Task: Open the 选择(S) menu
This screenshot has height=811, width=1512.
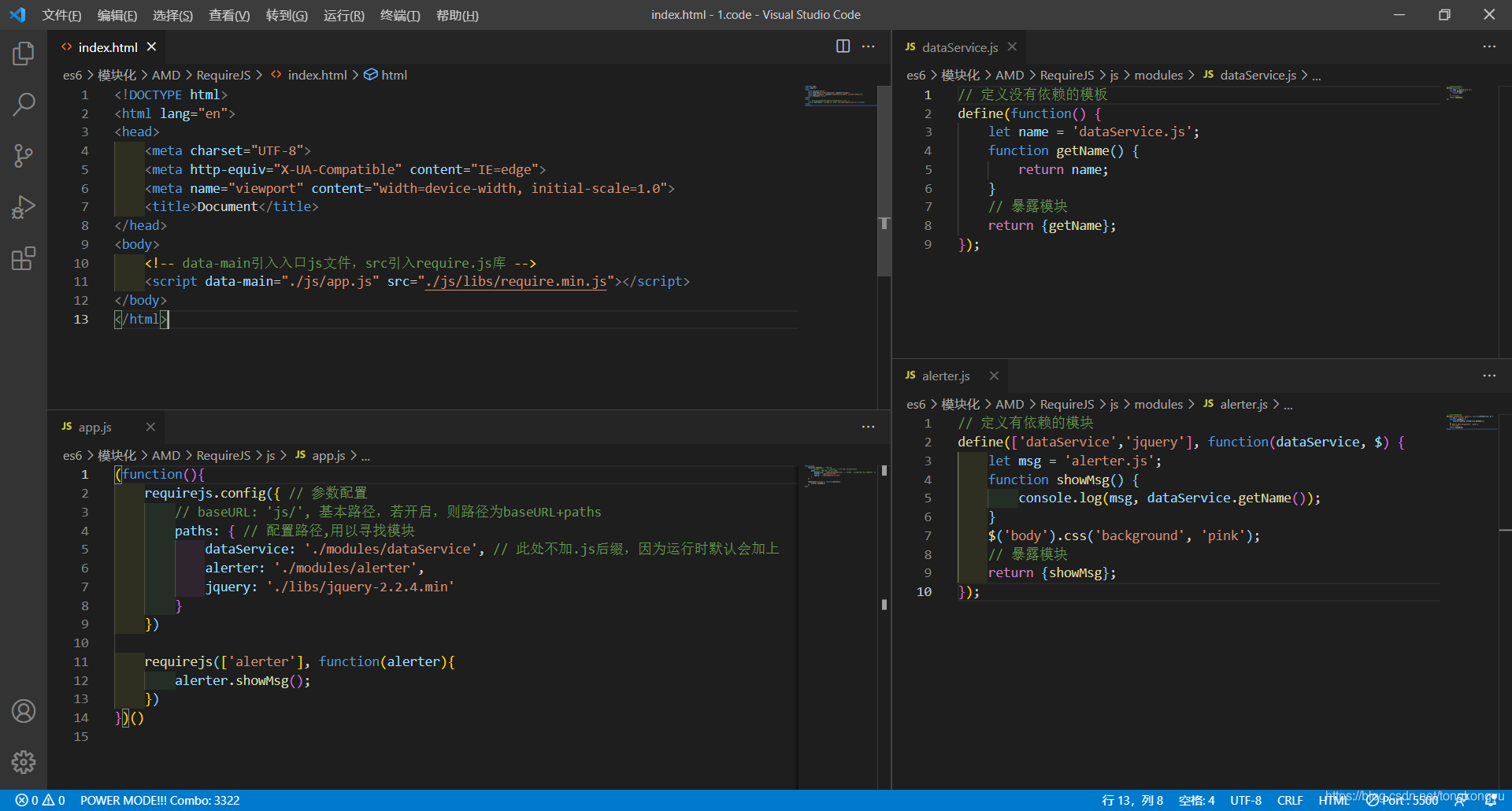Action: 172,15
